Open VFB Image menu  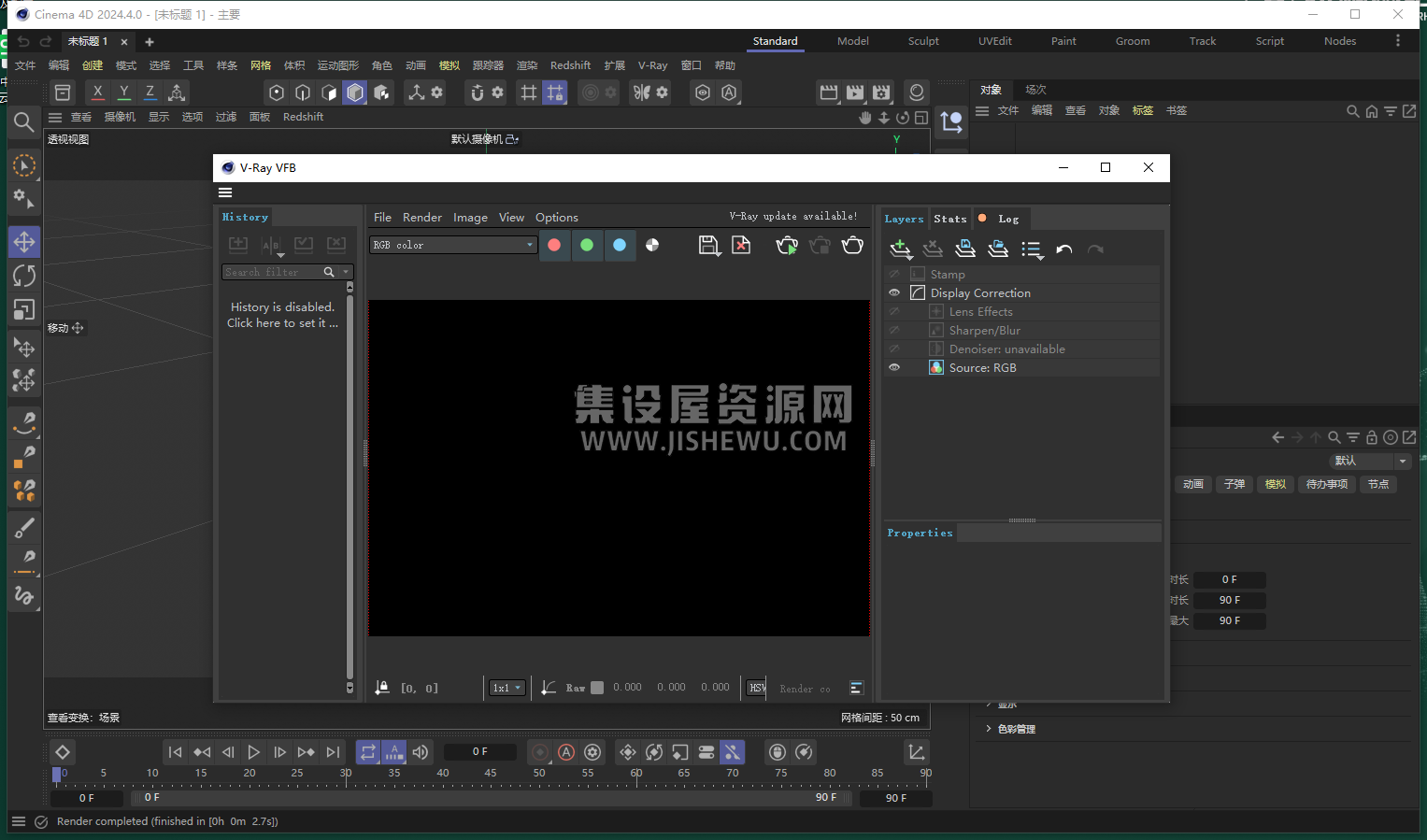point(470,217)
